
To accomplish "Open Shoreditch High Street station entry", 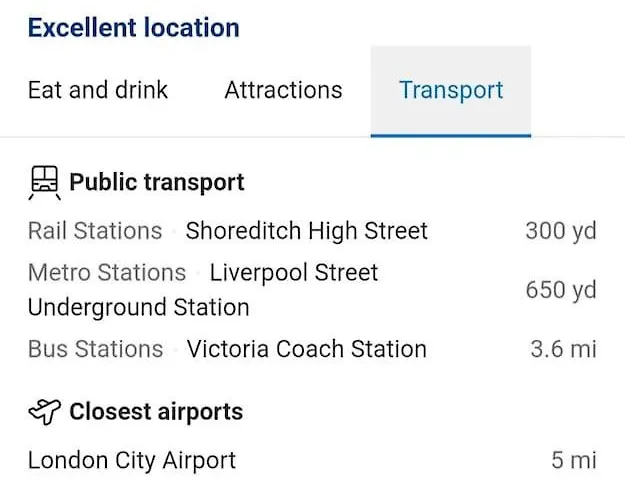I will pyautogui.click(x=307, y=231).
